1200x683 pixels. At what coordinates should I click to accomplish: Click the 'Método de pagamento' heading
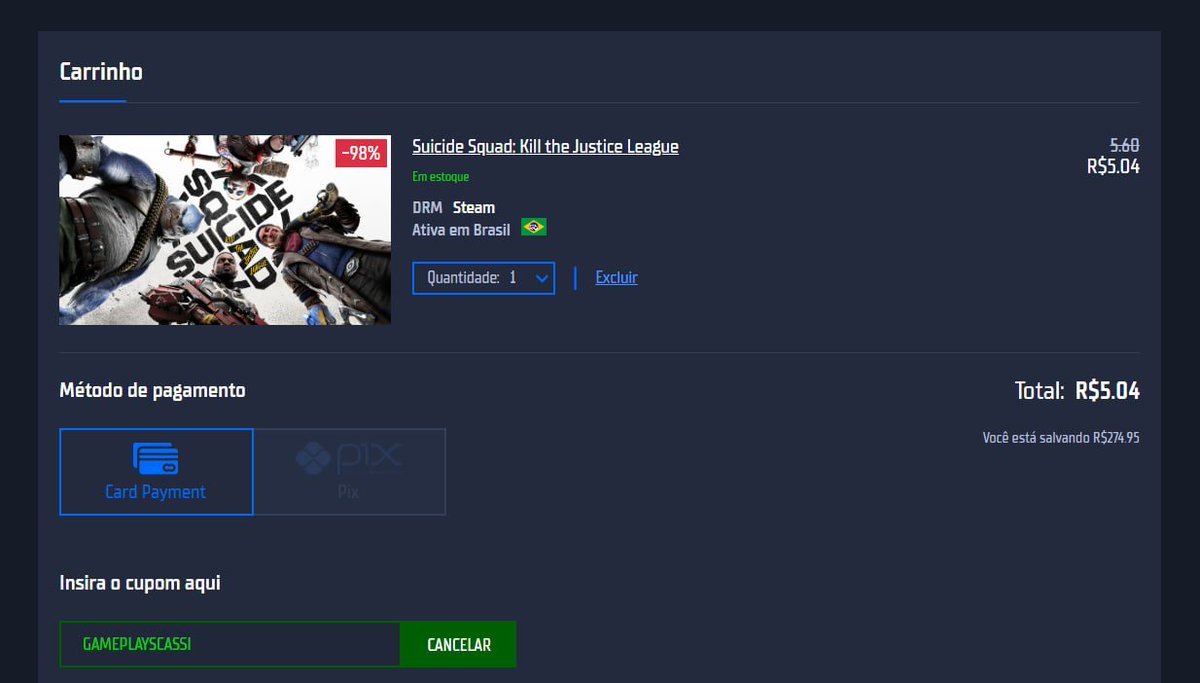tap(152, 390)
